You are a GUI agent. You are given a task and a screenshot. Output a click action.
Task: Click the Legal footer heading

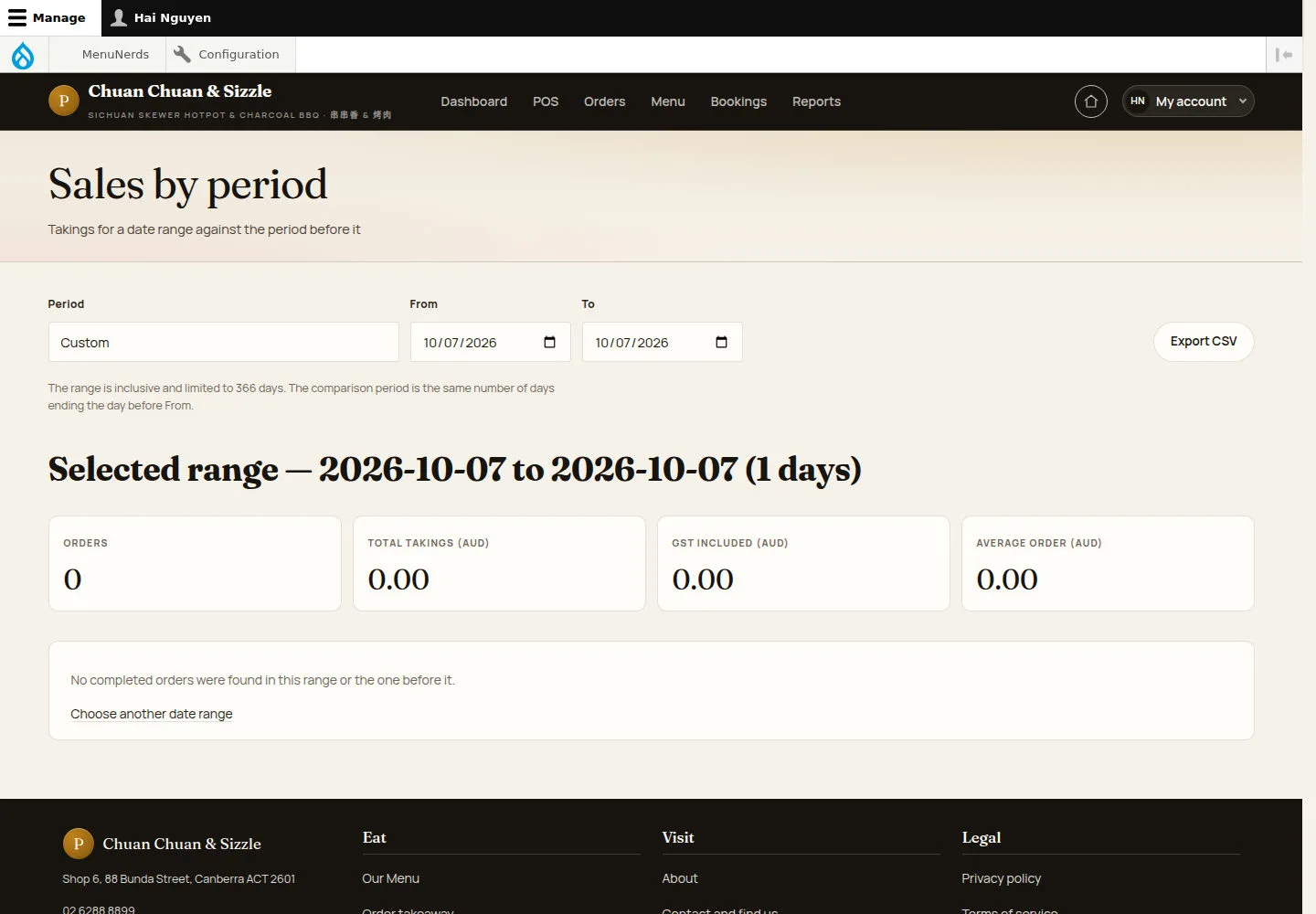[x=982, y=837]
